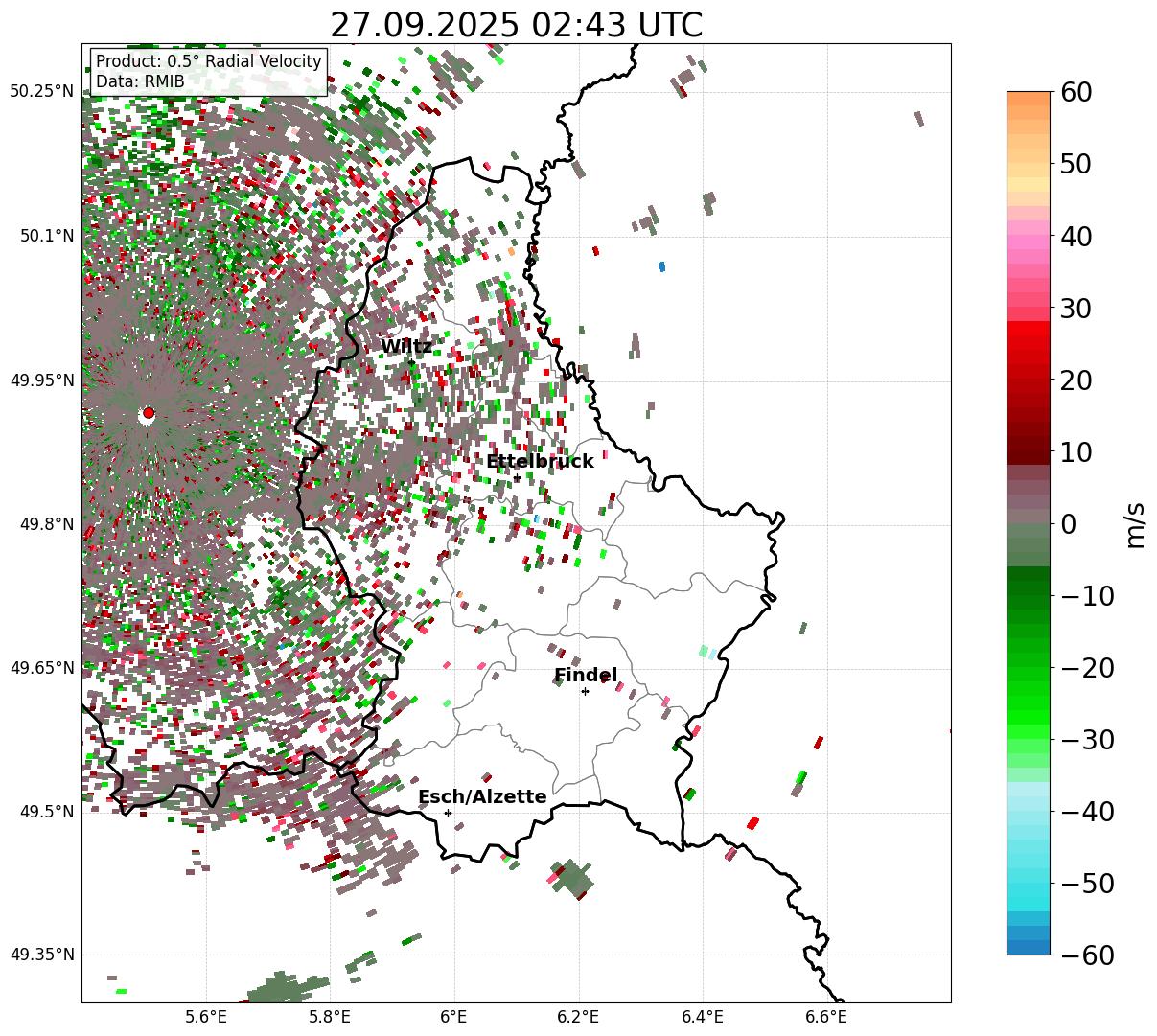Screen dimensions: 1157x1036
Task: Click the colorbar label −40
Action: 1088,811
